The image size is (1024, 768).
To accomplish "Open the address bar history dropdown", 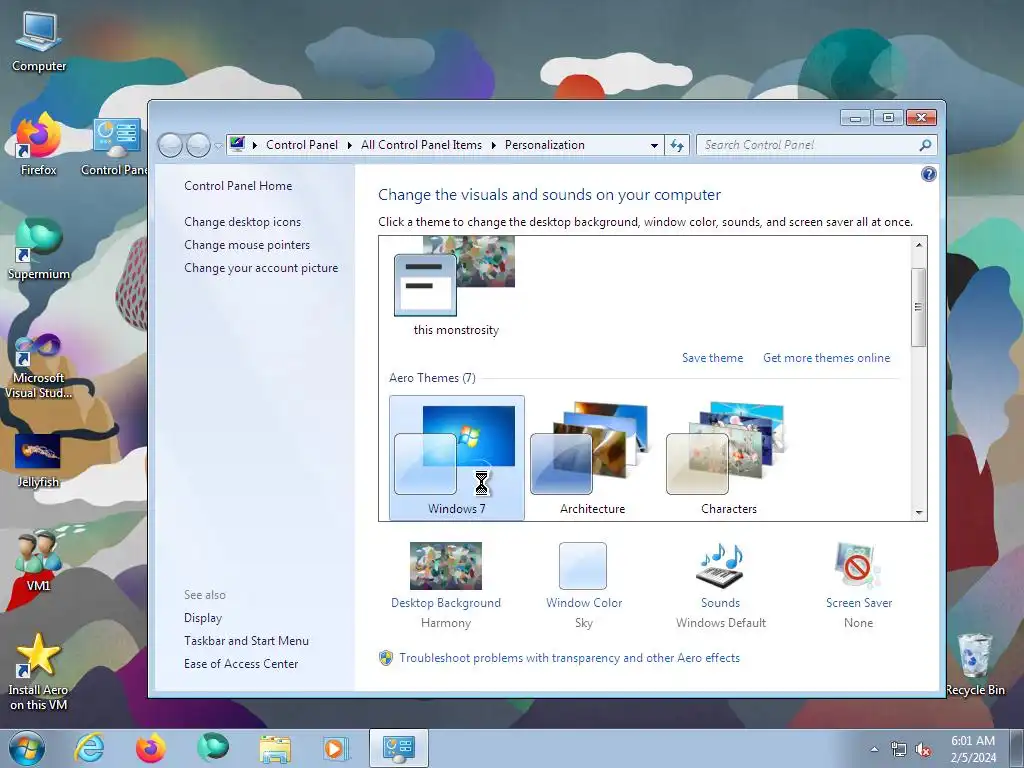I will pos(654,146).
